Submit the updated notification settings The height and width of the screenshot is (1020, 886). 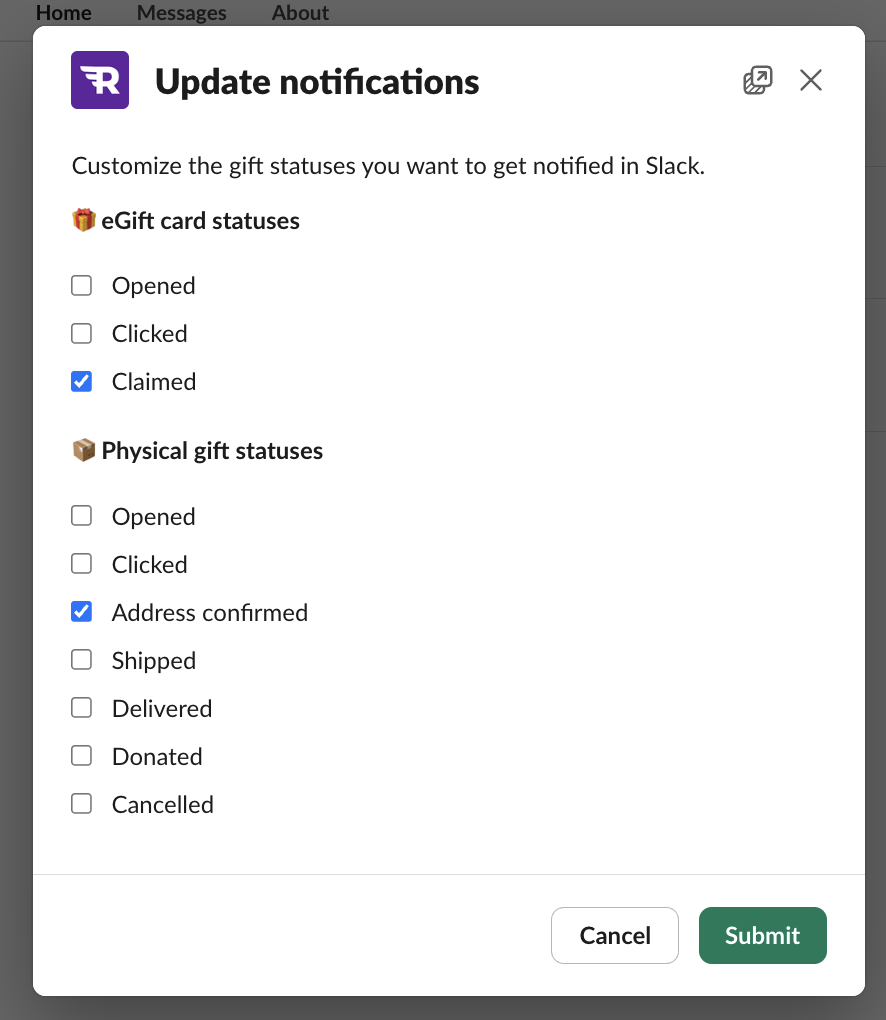tap(762, 935)
